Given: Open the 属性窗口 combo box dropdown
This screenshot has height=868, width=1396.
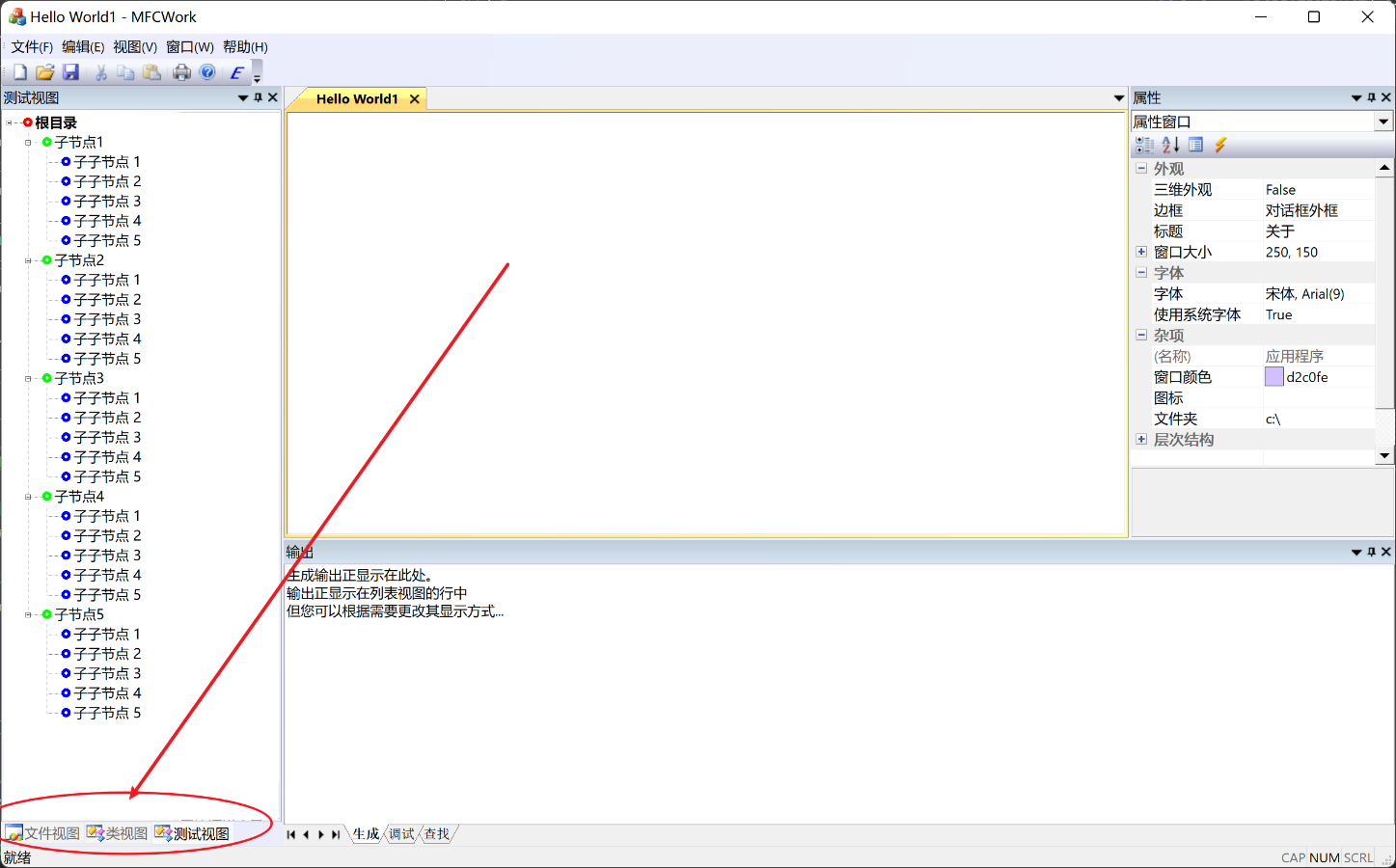Looking at the screenshot, I should click(1383, 122).
